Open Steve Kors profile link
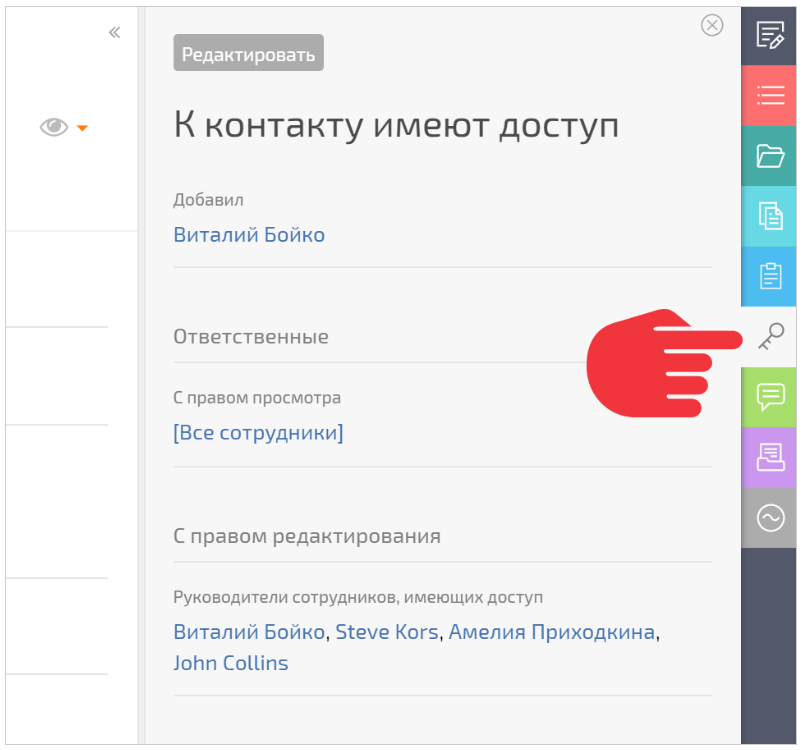Viewport: 802px width, 750px height. 386,632
